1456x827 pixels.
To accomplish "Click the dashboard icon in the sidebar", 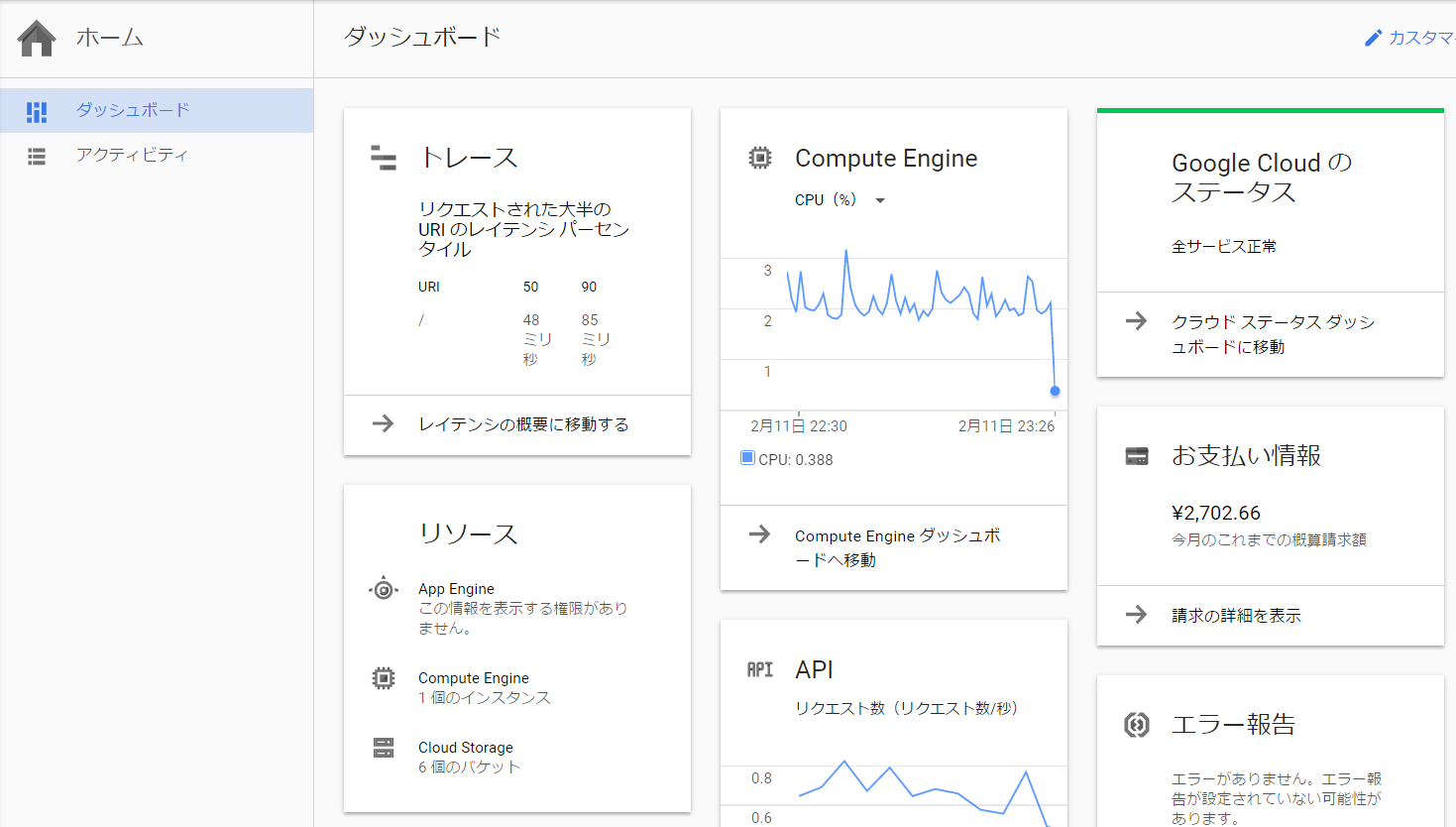I will (x=37, y=111).
